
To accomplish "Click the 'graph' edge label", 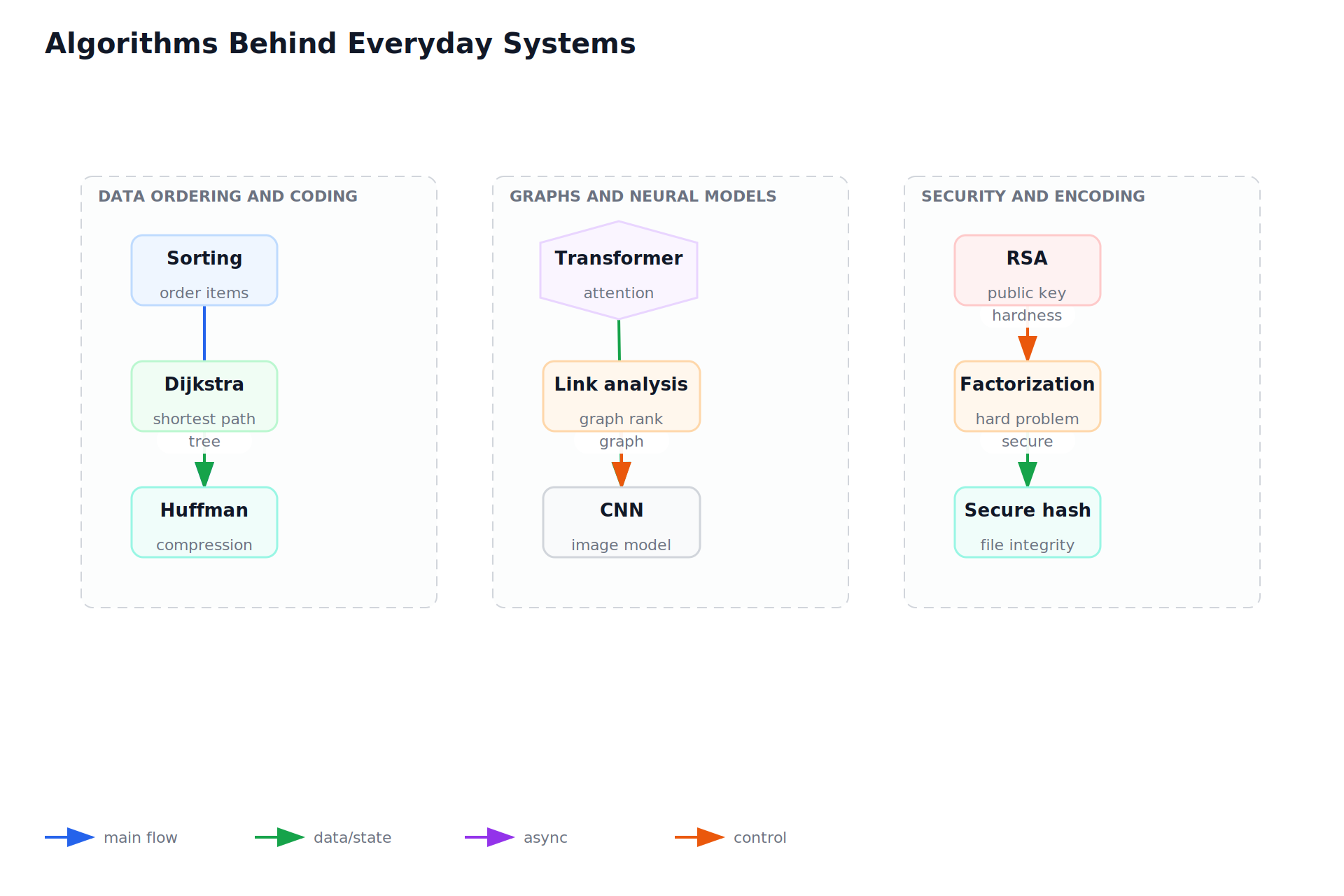I will tap(622, 442).
